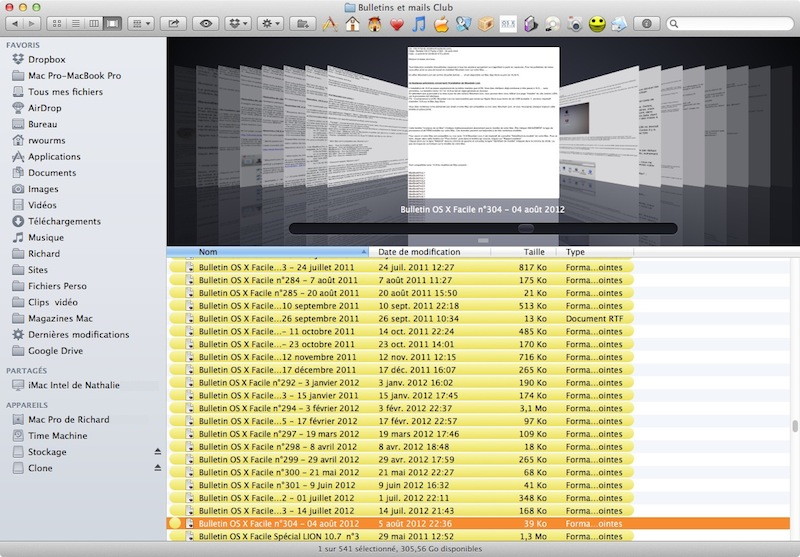The width and height of the screenshot is (800, 557).
Task: Select Bulletin OS X Facile n°300 – 21 mai 2012
Action: [x=401, y=472]
